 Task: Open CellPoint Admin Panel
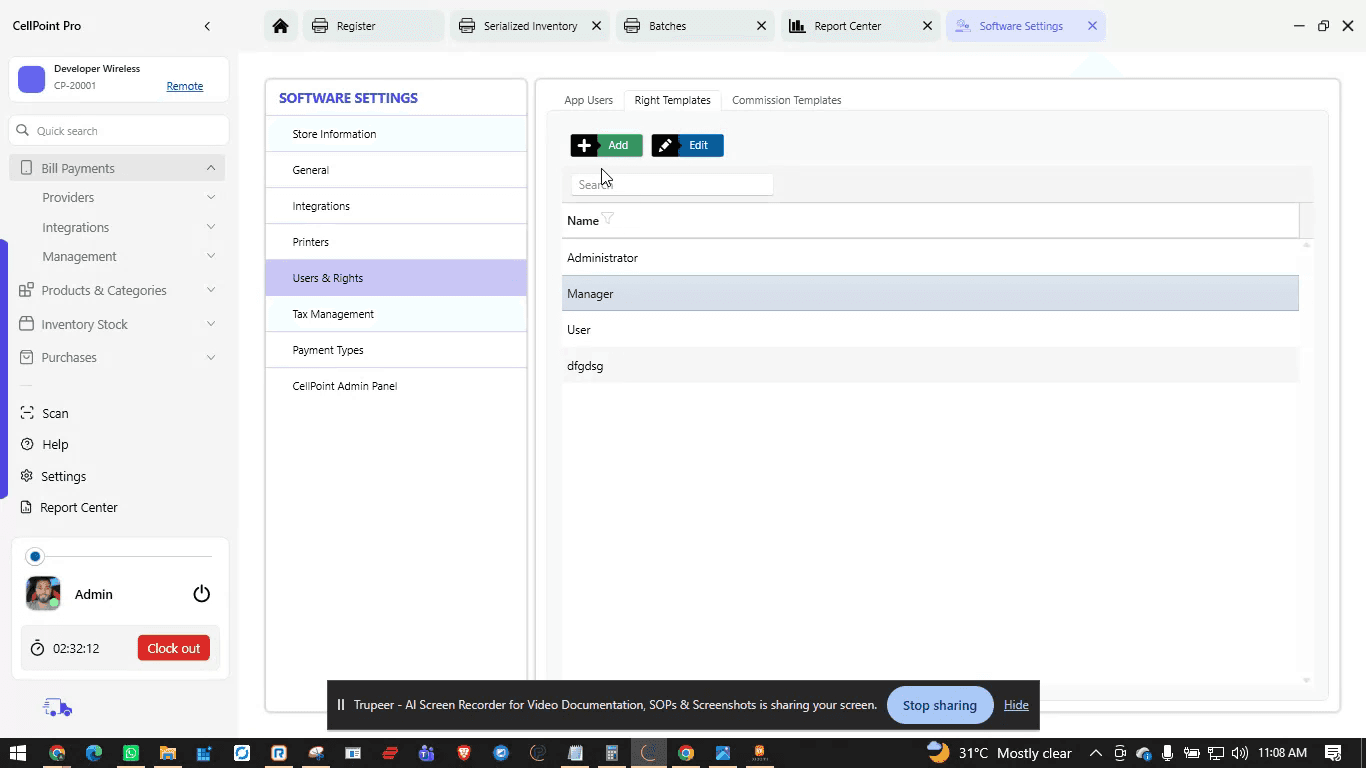[396, 386]
